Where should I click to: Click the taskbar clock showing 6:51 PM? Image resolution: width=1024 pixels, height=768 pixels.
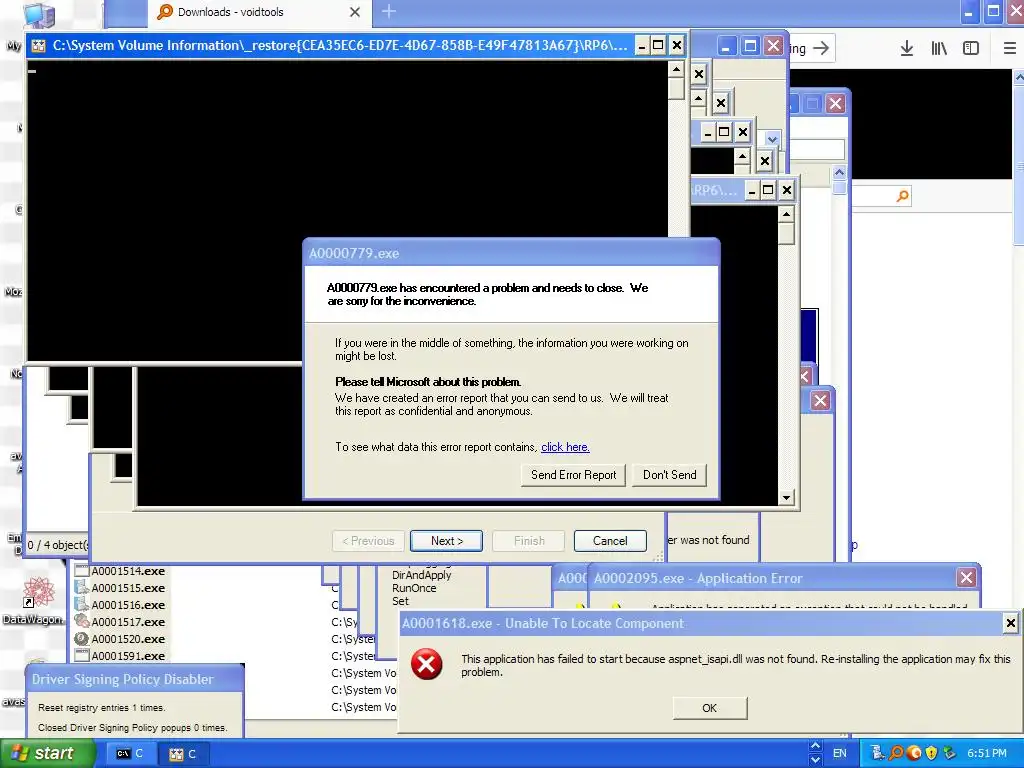click(x=987, y=753)
